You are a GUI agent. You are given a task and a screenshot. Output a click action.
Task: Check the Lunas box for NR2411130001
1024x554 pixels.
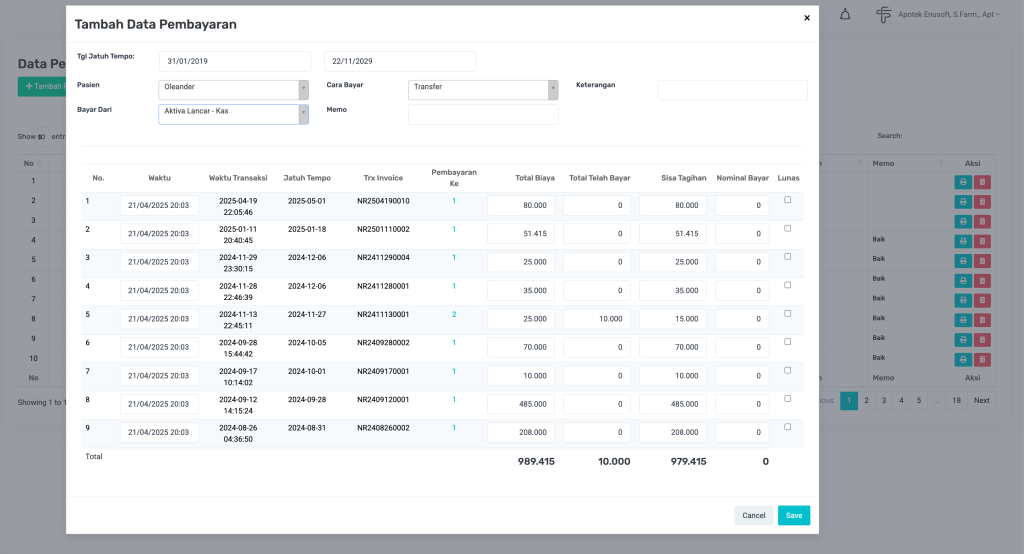point(788,314)
